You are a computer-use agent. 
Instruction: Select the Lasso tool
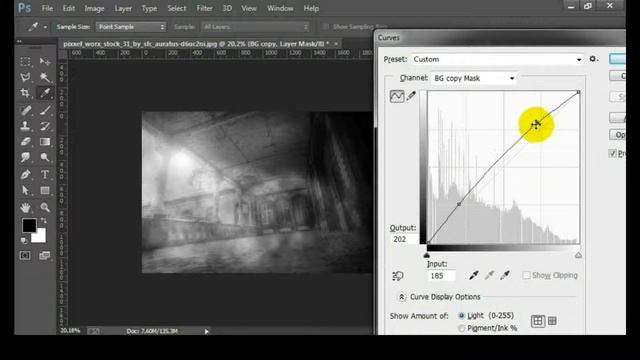point(25,77)
